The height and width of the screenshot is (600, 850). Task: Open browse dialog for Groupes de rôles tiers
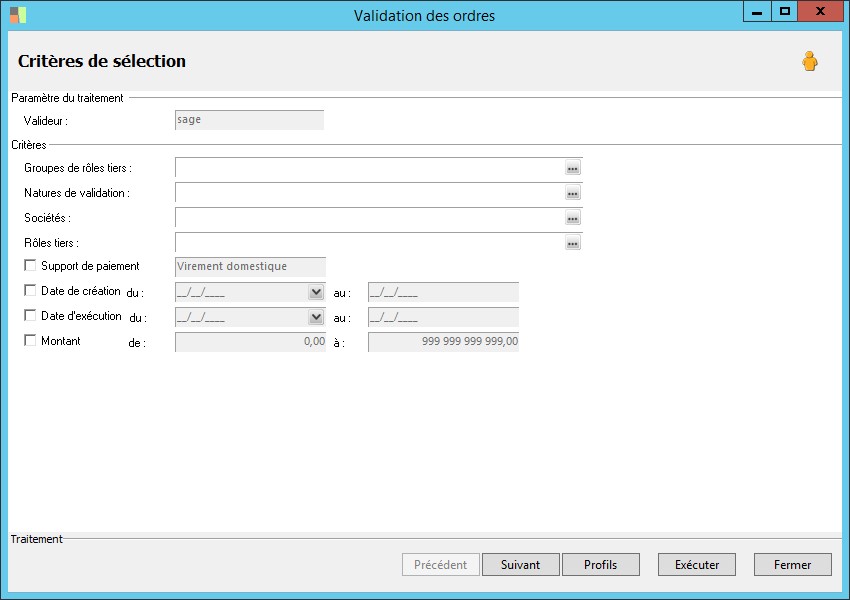coord(572,168)
